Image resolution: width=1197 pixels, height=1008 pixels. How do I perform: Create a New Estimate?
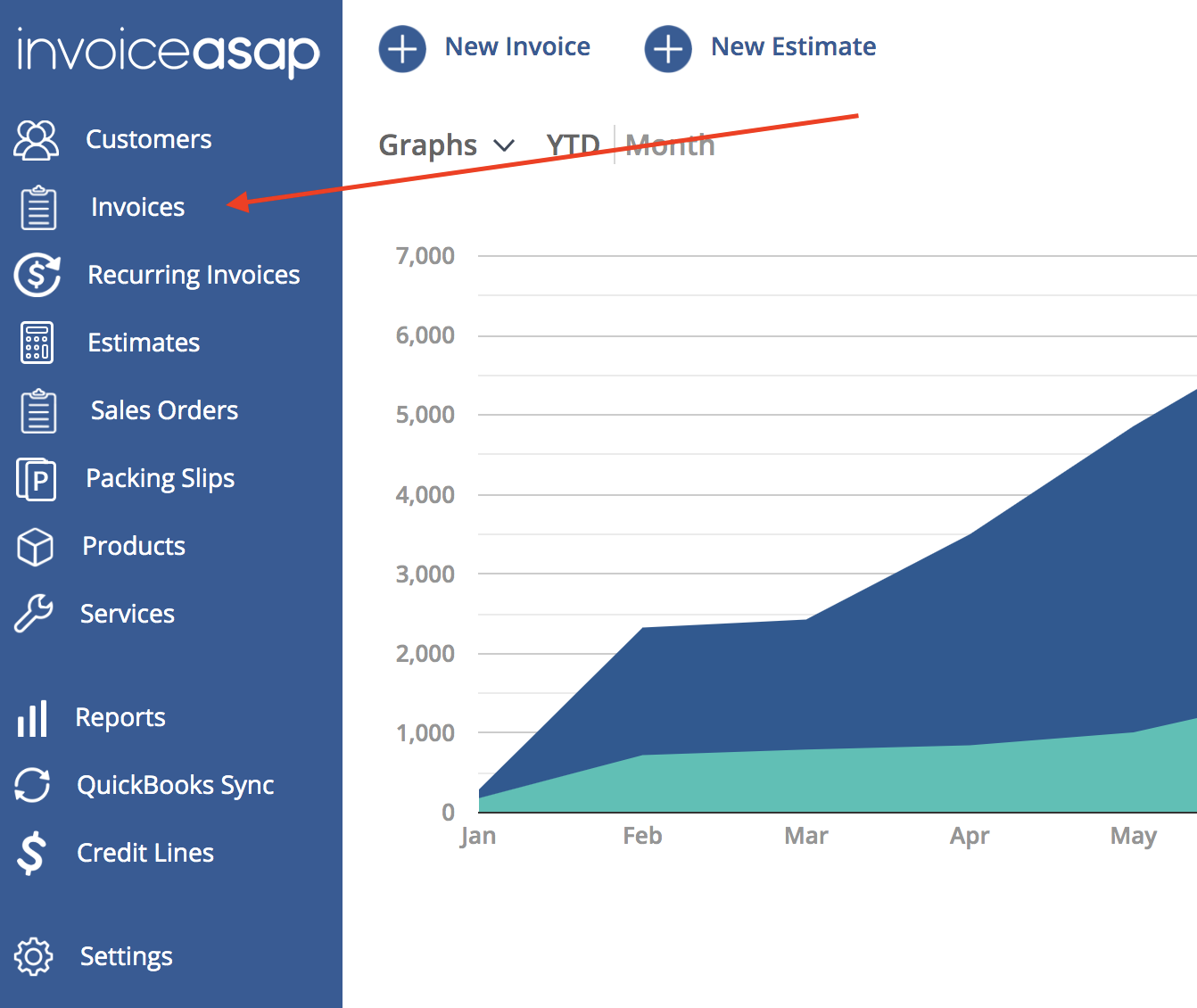click(x=794, y=46)
